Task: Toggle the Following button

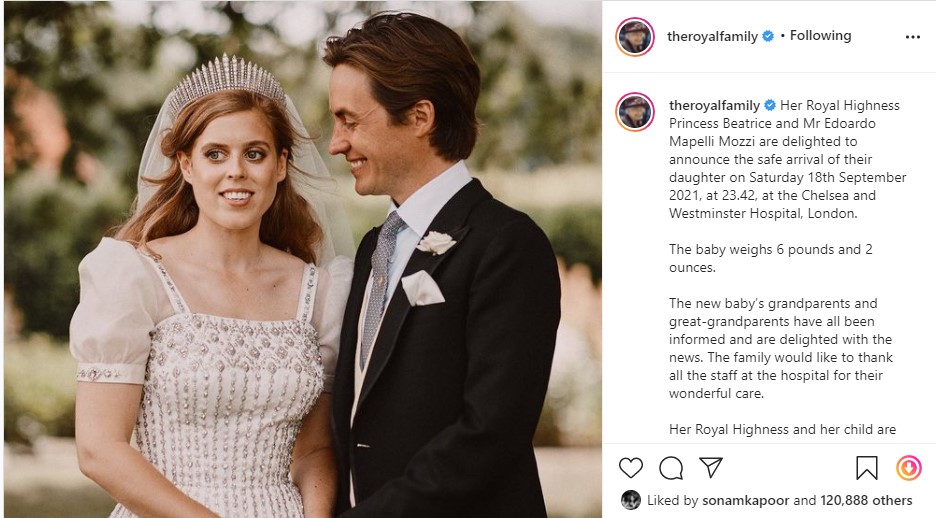Action: click(x=820, y=36)
